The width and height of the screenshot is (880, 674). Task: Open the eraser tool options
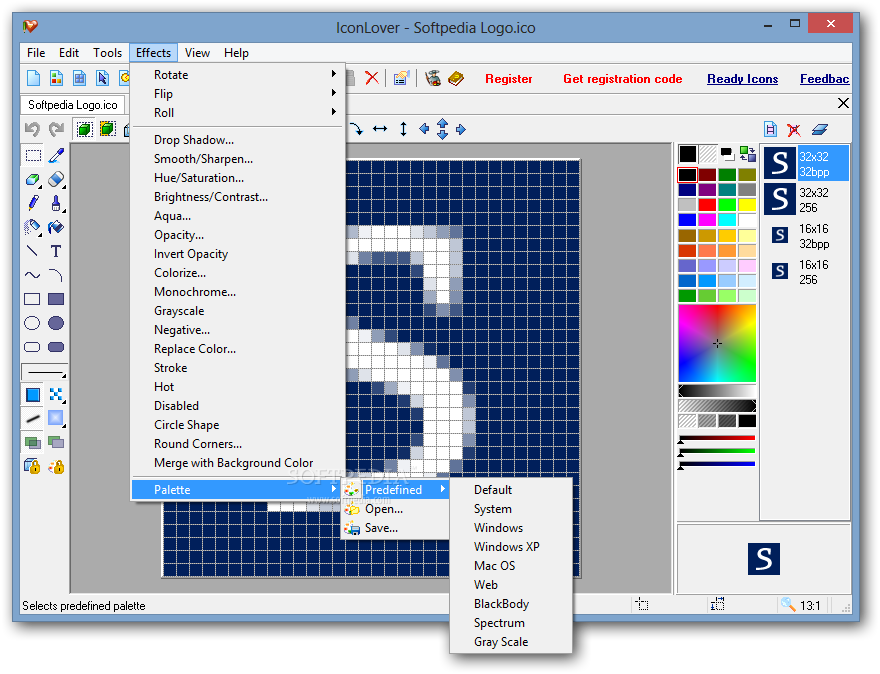57,180
